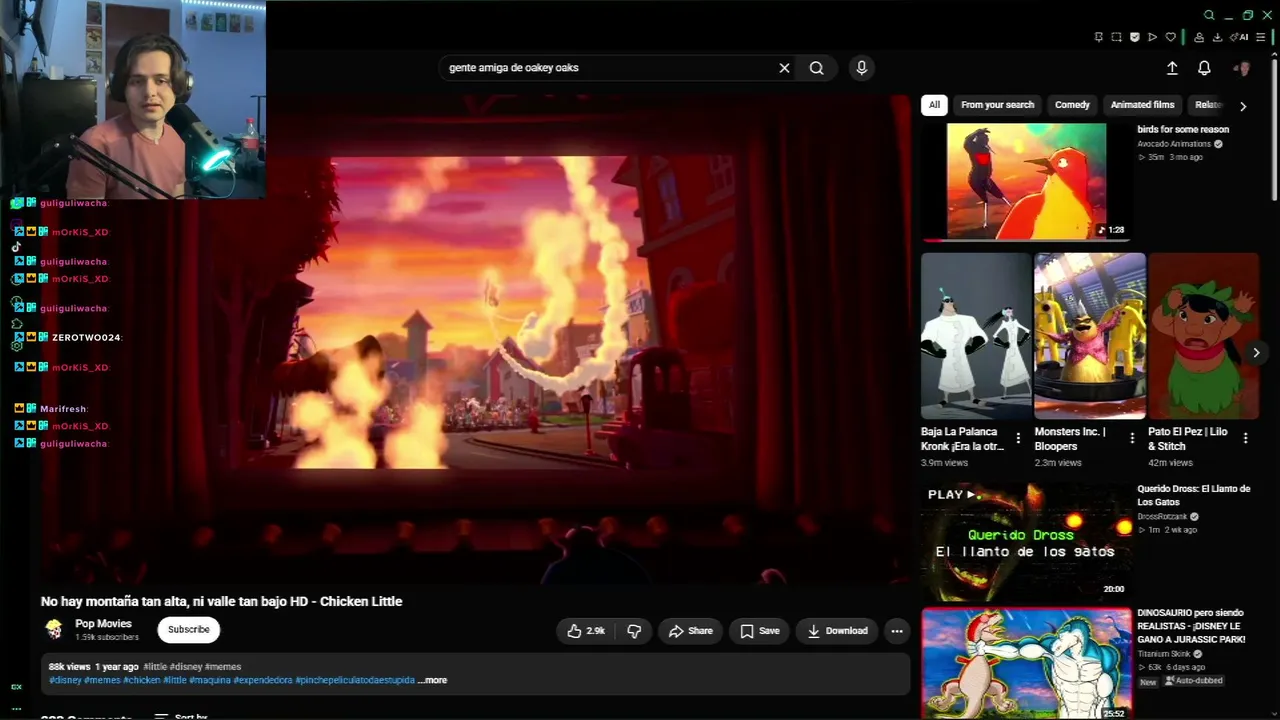
Task: Open the YouTube upload/create button
Action: [x=1172, y=68]
